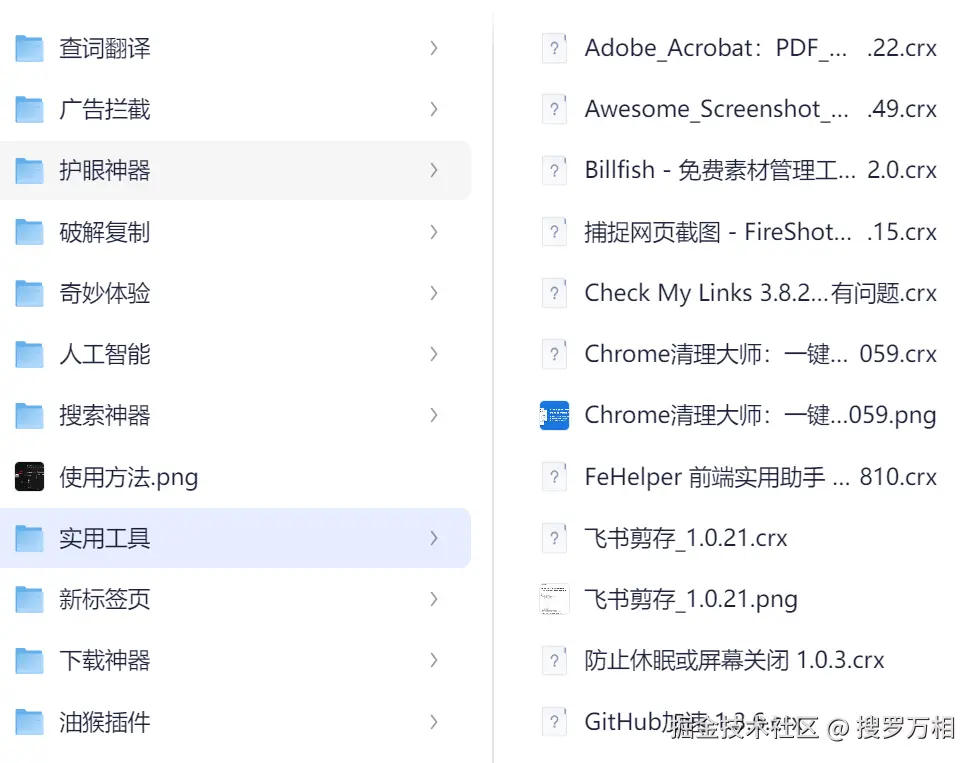Click the 广告拦截 folder icon
The width and height of the screenshot is (977, 763).
coord(30,109)
